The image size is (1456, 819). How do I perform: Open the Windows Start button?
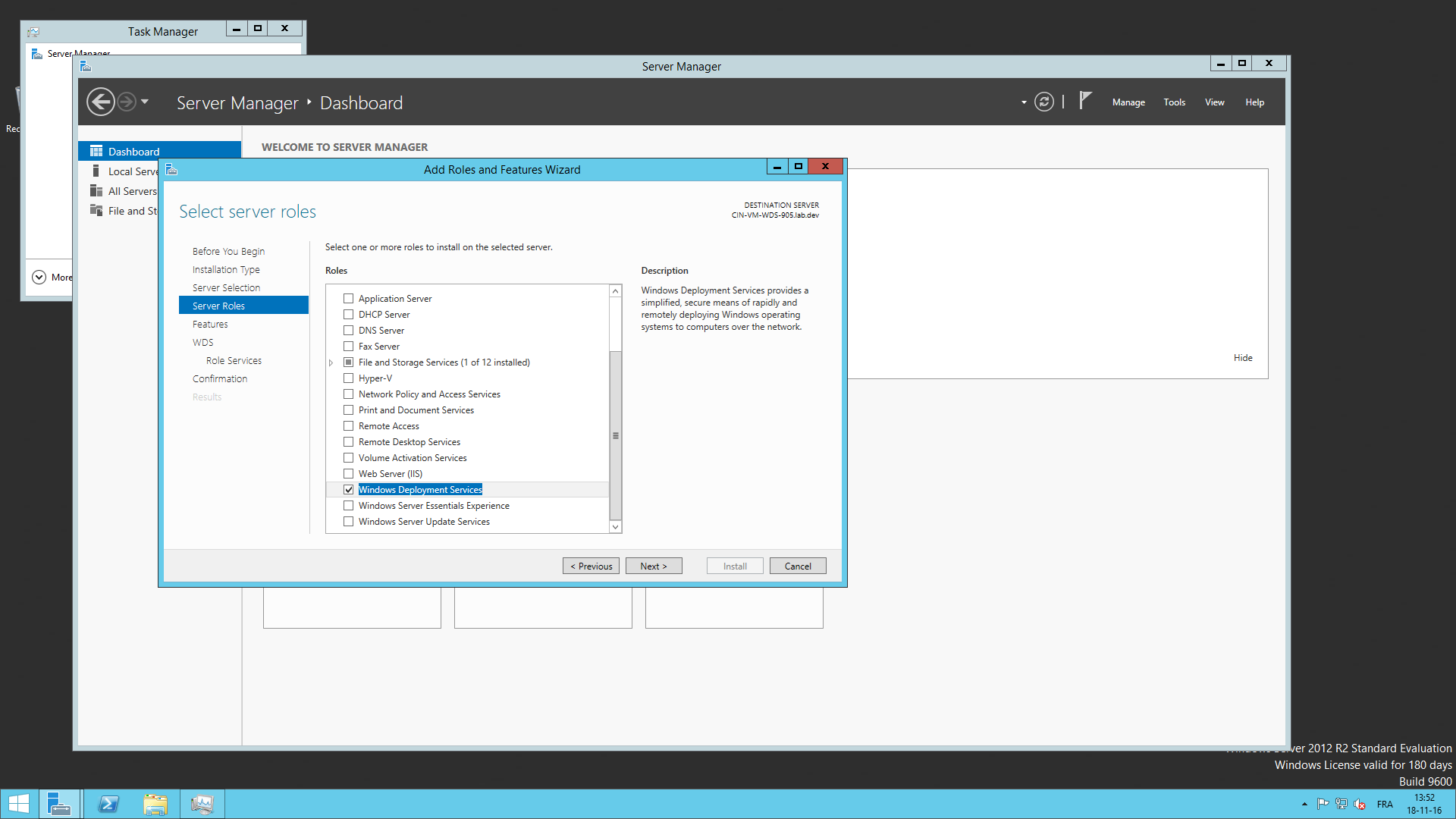click(x=19, y=804)
